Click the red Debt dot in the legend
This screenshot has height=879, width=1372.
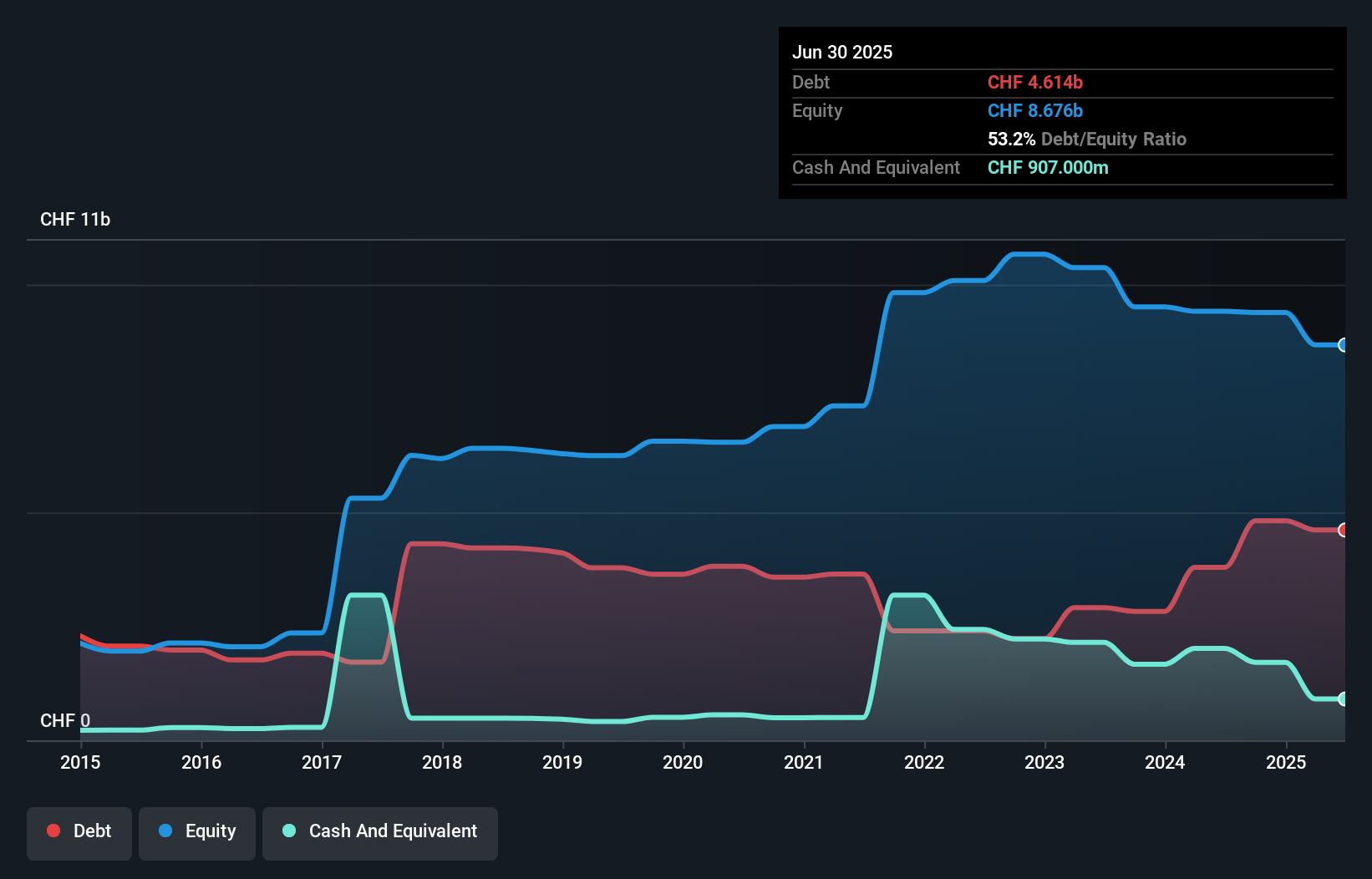click(53, 831)
